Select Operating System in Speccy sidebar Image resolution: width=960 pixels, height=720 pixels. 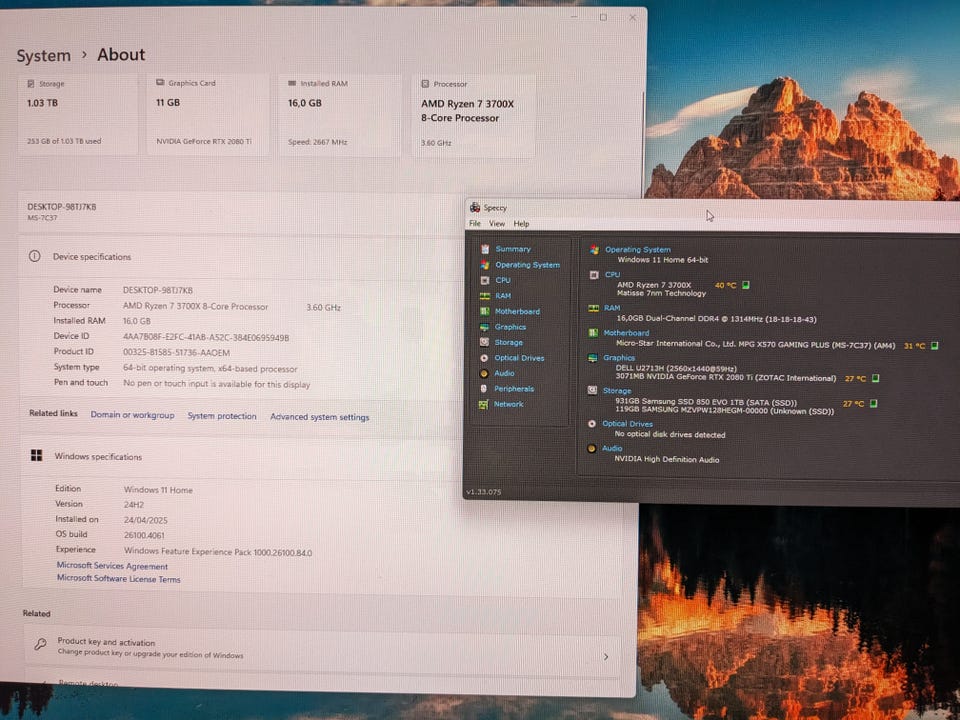[x=527, y=264]
